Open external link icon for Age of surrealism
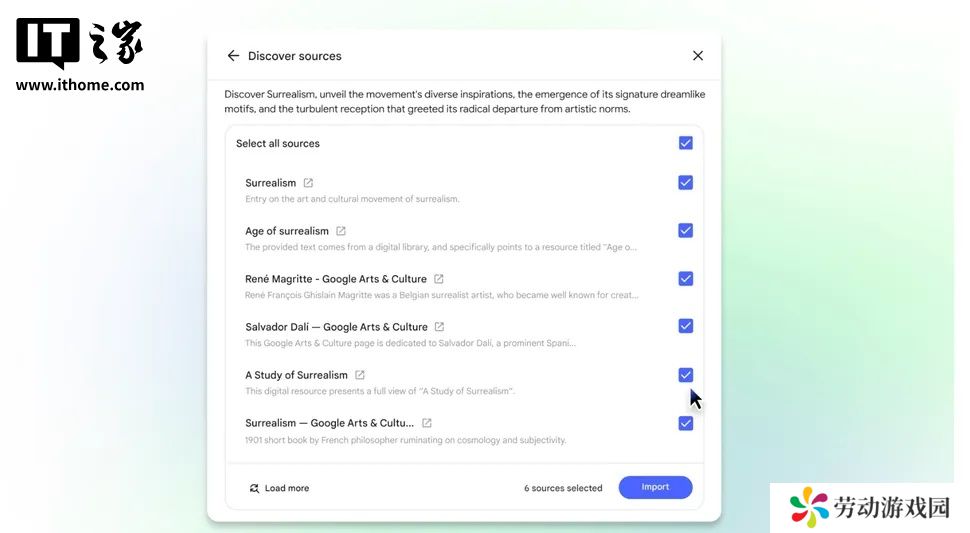 (x=341, y=231)
